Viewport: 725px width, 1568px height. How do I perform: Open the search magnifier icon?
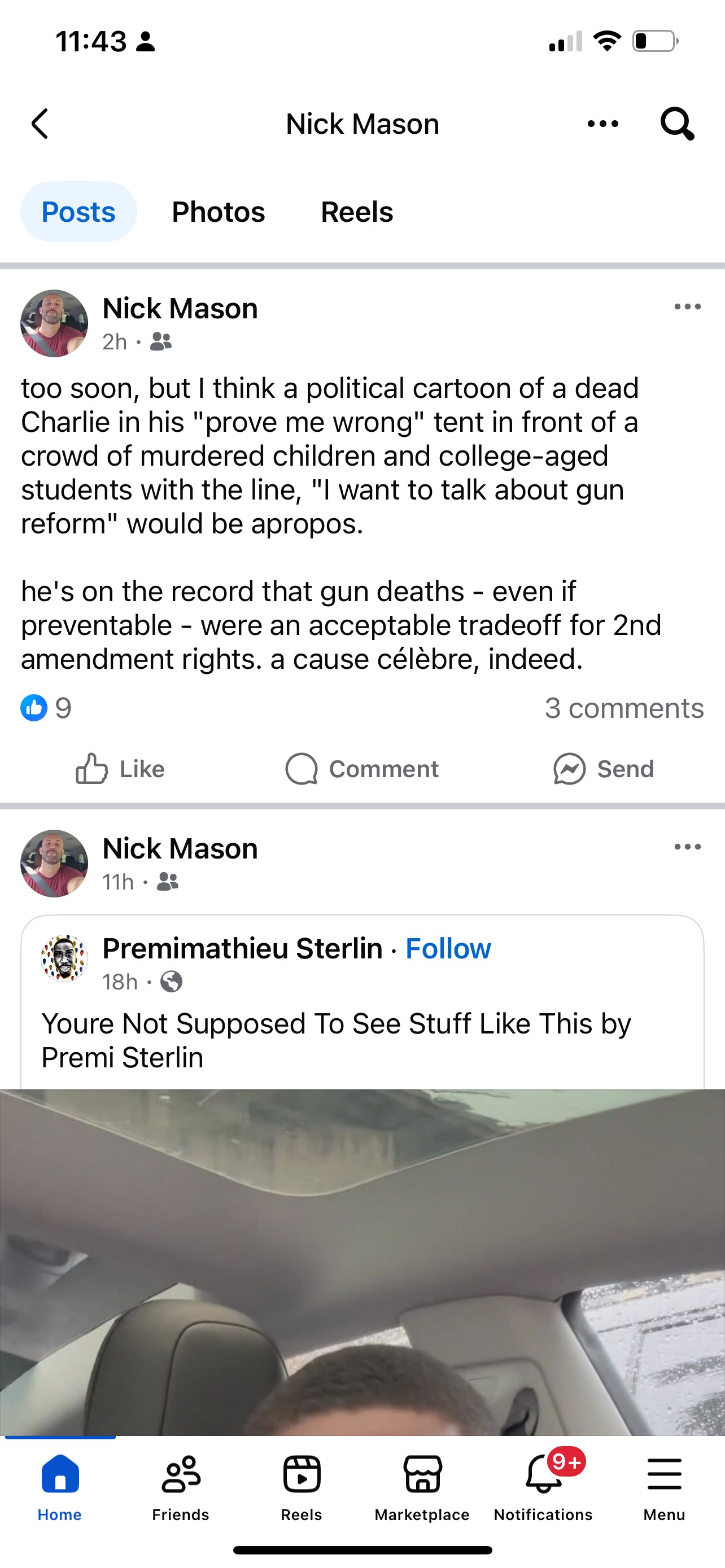(676, 124)
